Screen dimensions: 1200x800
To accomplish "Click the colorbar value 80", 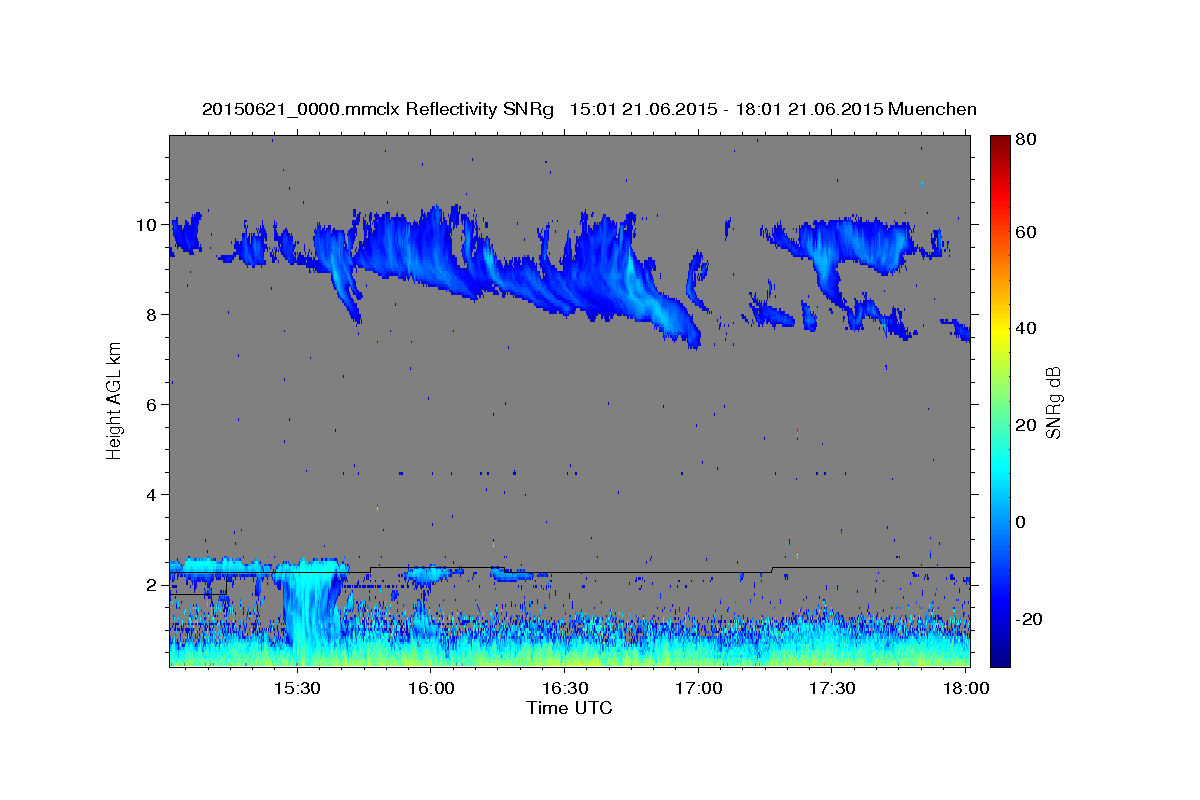I will tap(1028, 140).
